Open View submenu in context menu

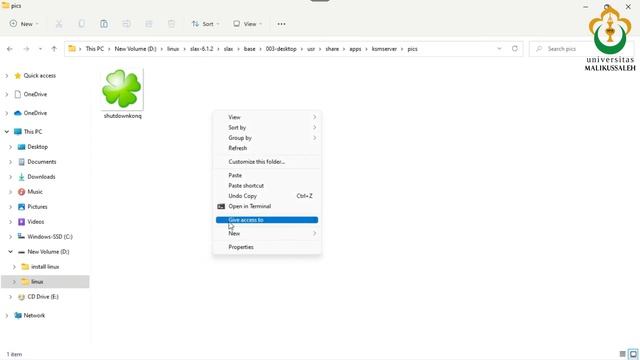pos(267,117)
